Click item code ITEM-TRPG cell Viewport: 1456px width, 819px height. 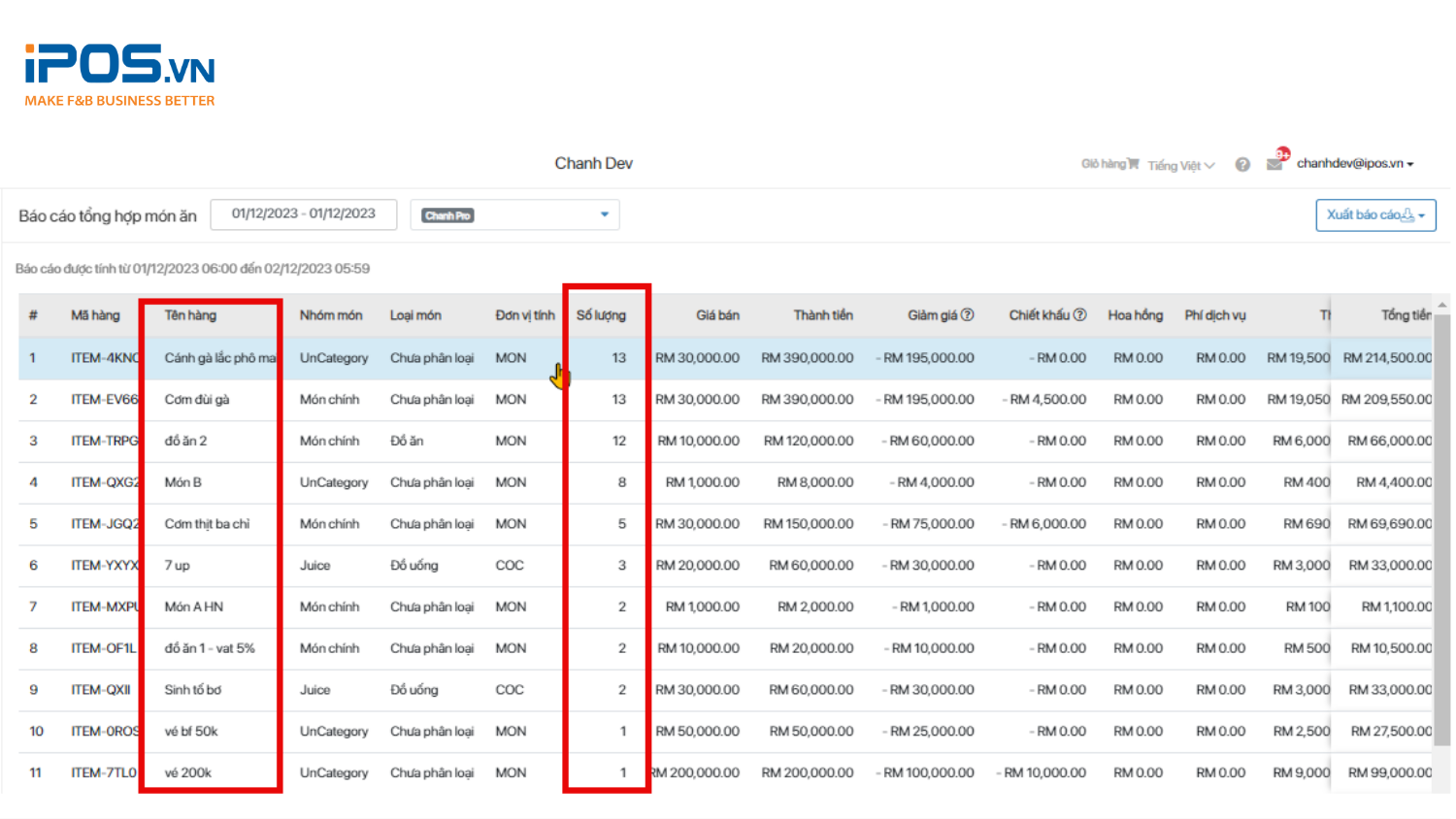104,442
